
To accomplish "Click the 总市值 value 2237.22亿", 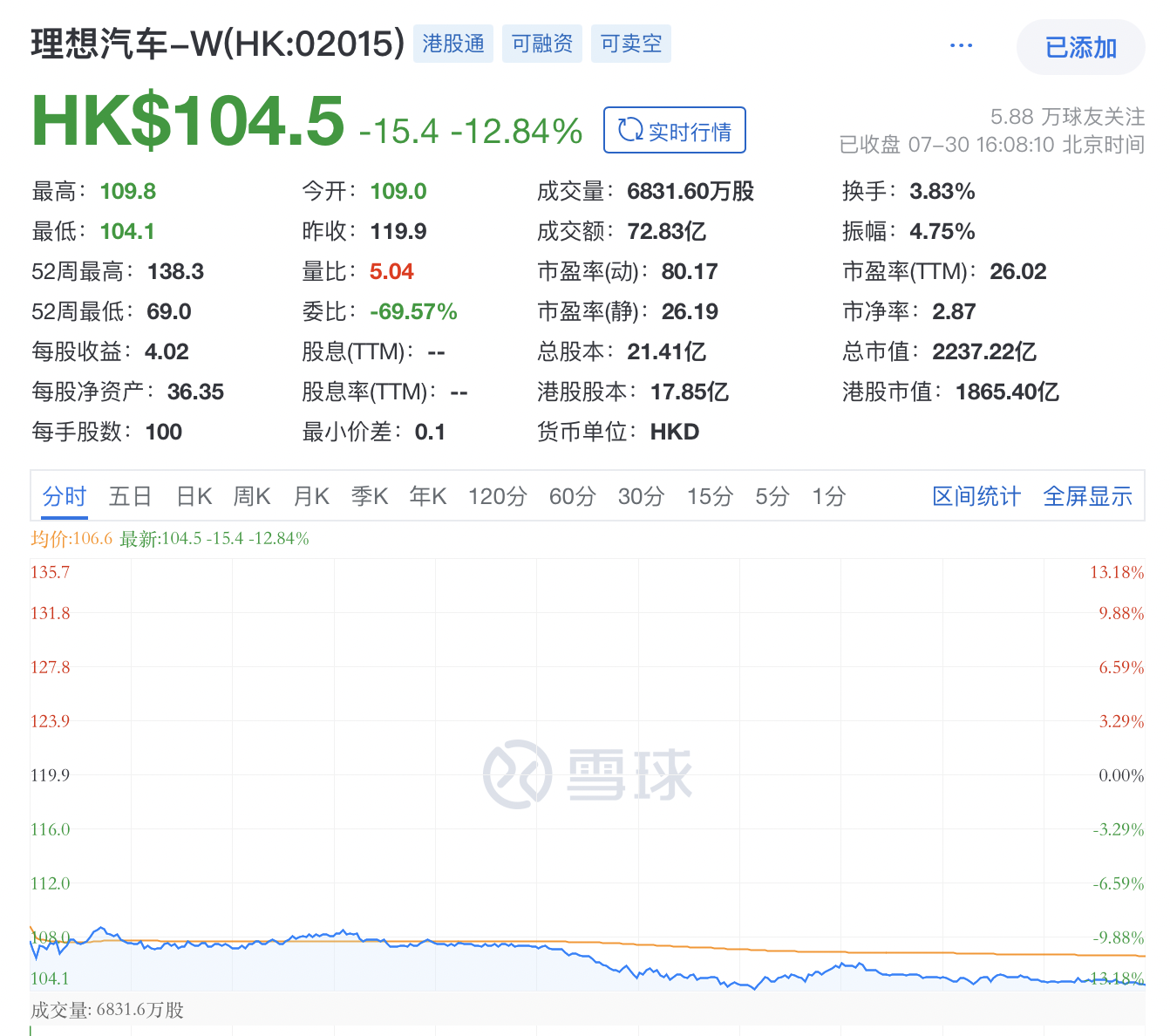I will click(984, 351).
